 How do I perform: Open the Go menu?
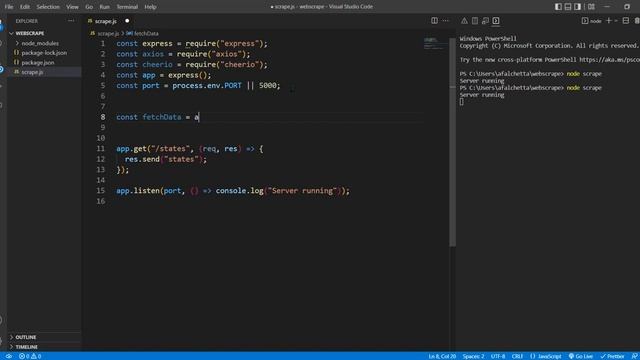point(89,7)
